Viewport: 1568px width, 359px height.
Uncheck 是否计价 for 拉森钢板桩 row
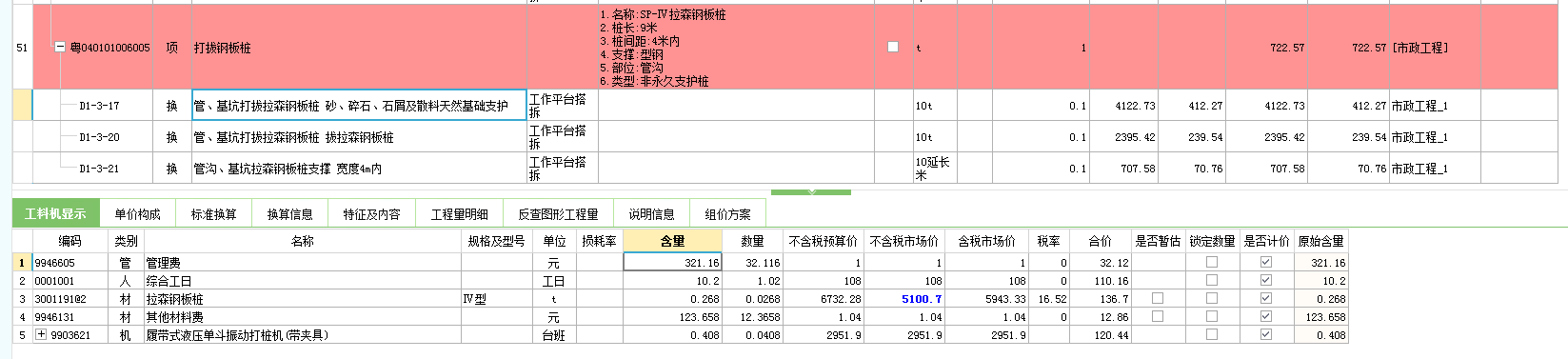(1266, 299)
